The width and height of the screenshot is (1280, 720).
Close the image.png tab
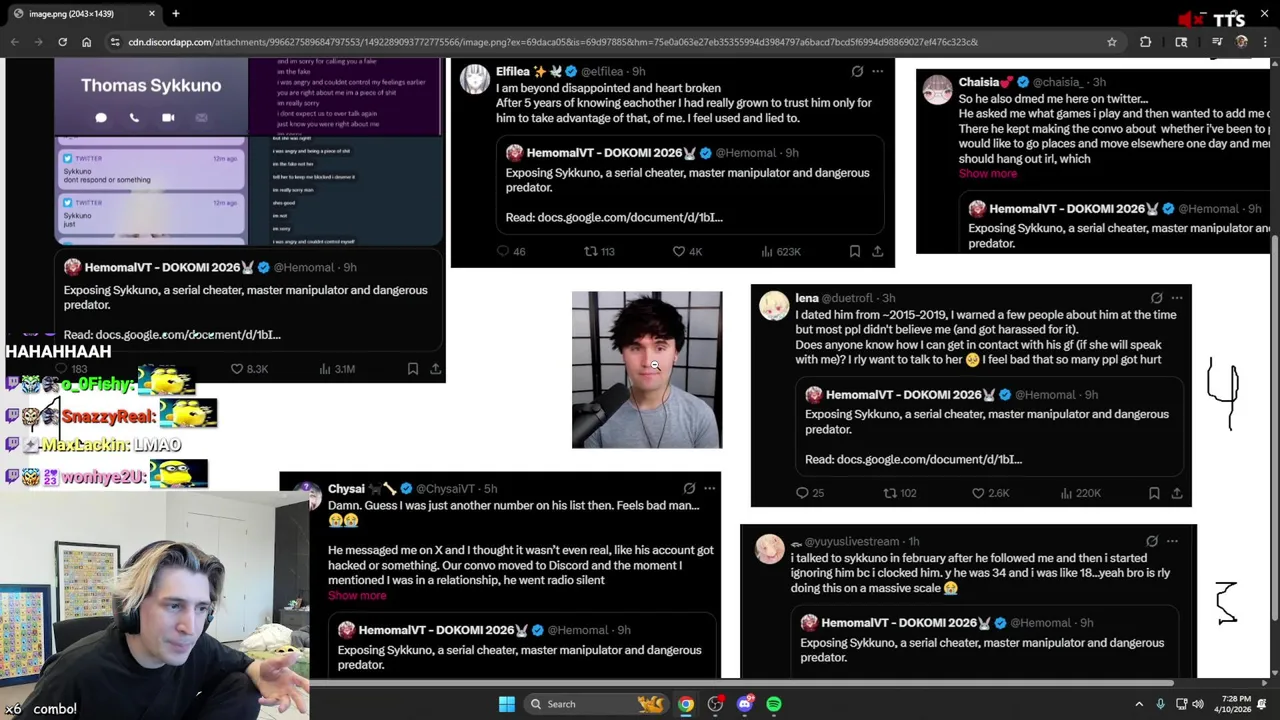tap(152, 13)
